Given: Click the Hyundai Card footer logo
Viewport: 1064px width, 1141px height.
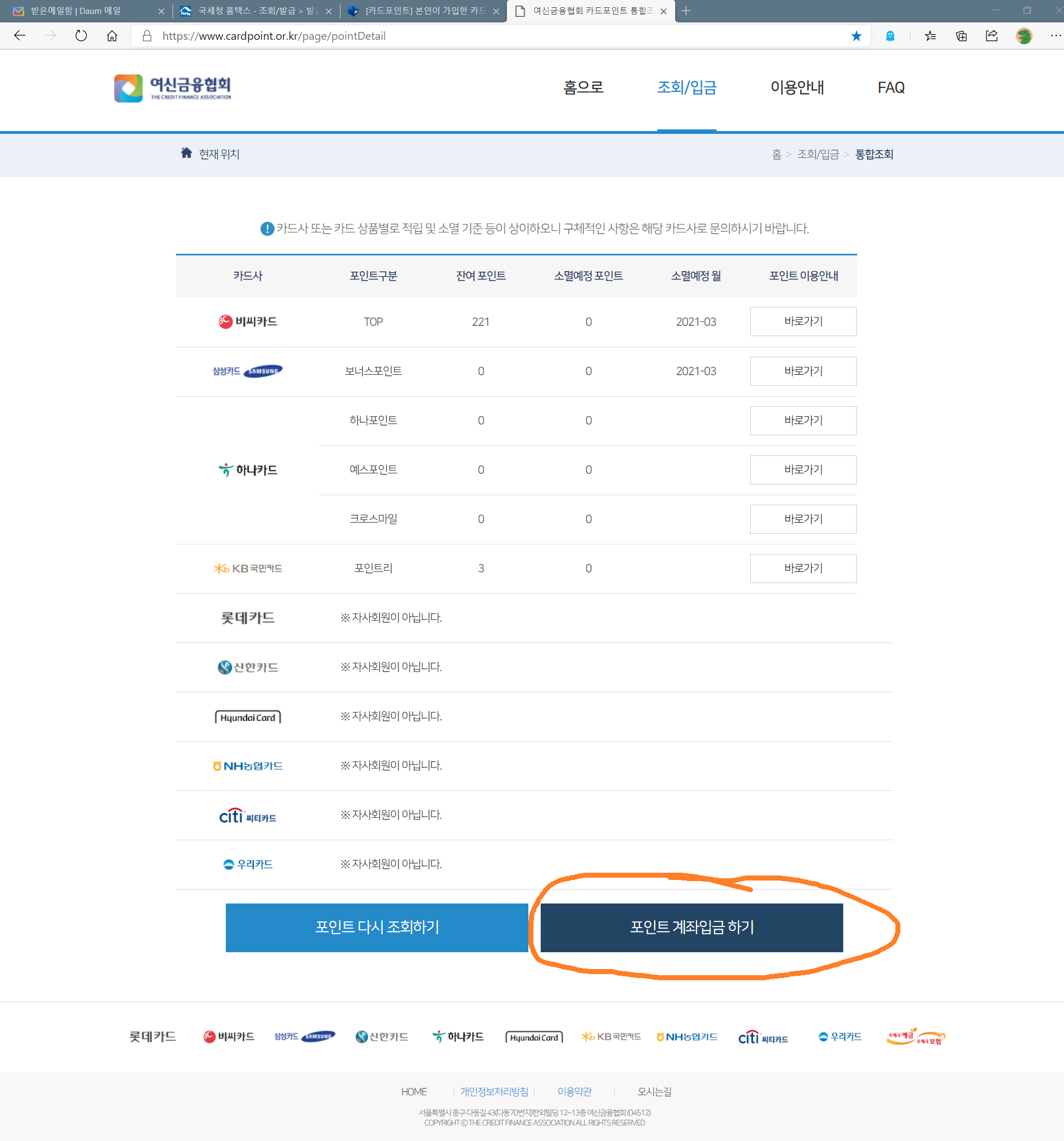Looking at the screenshot, I should 533,1036.
